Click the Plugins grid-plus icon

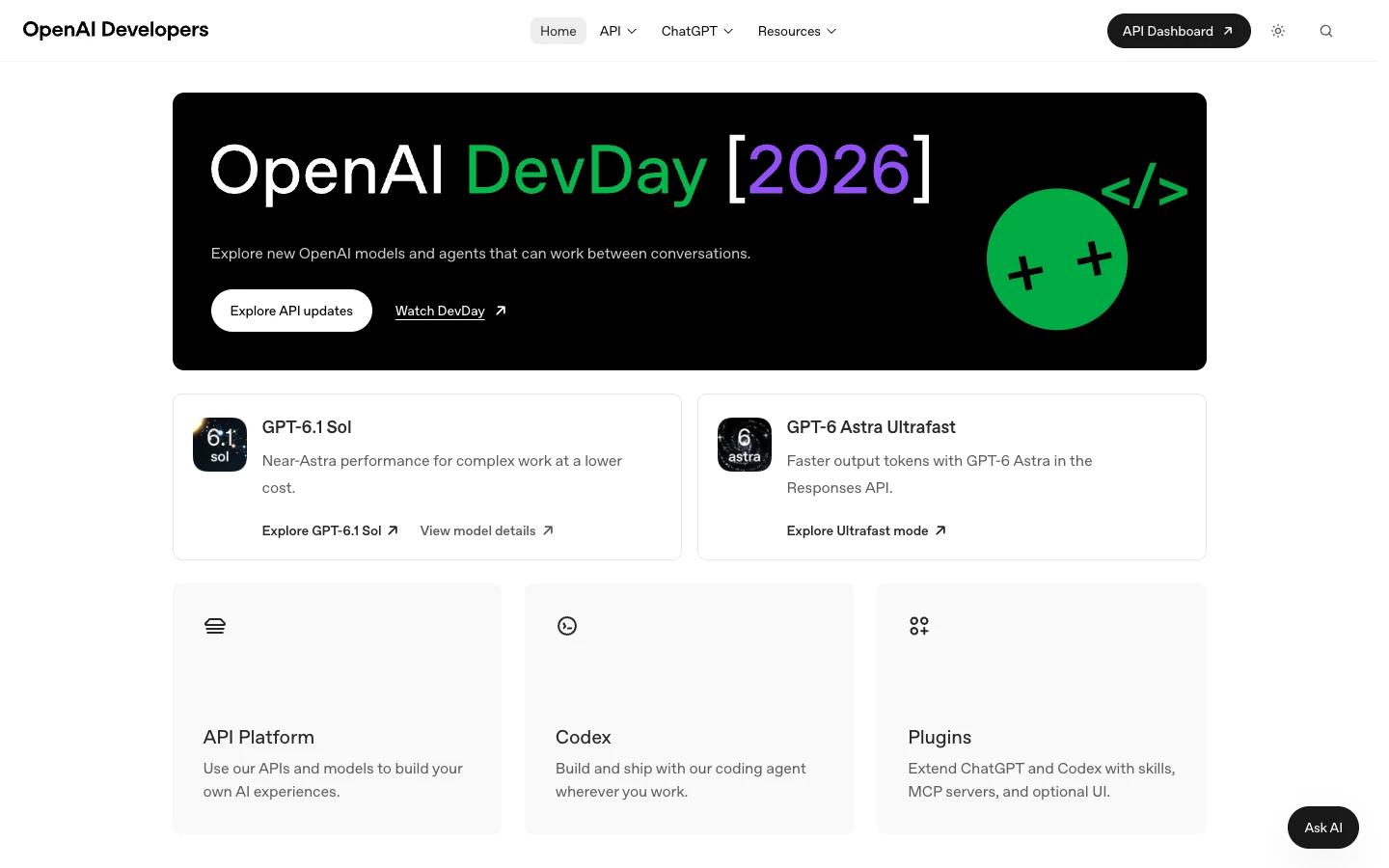(x=919, y=626)
